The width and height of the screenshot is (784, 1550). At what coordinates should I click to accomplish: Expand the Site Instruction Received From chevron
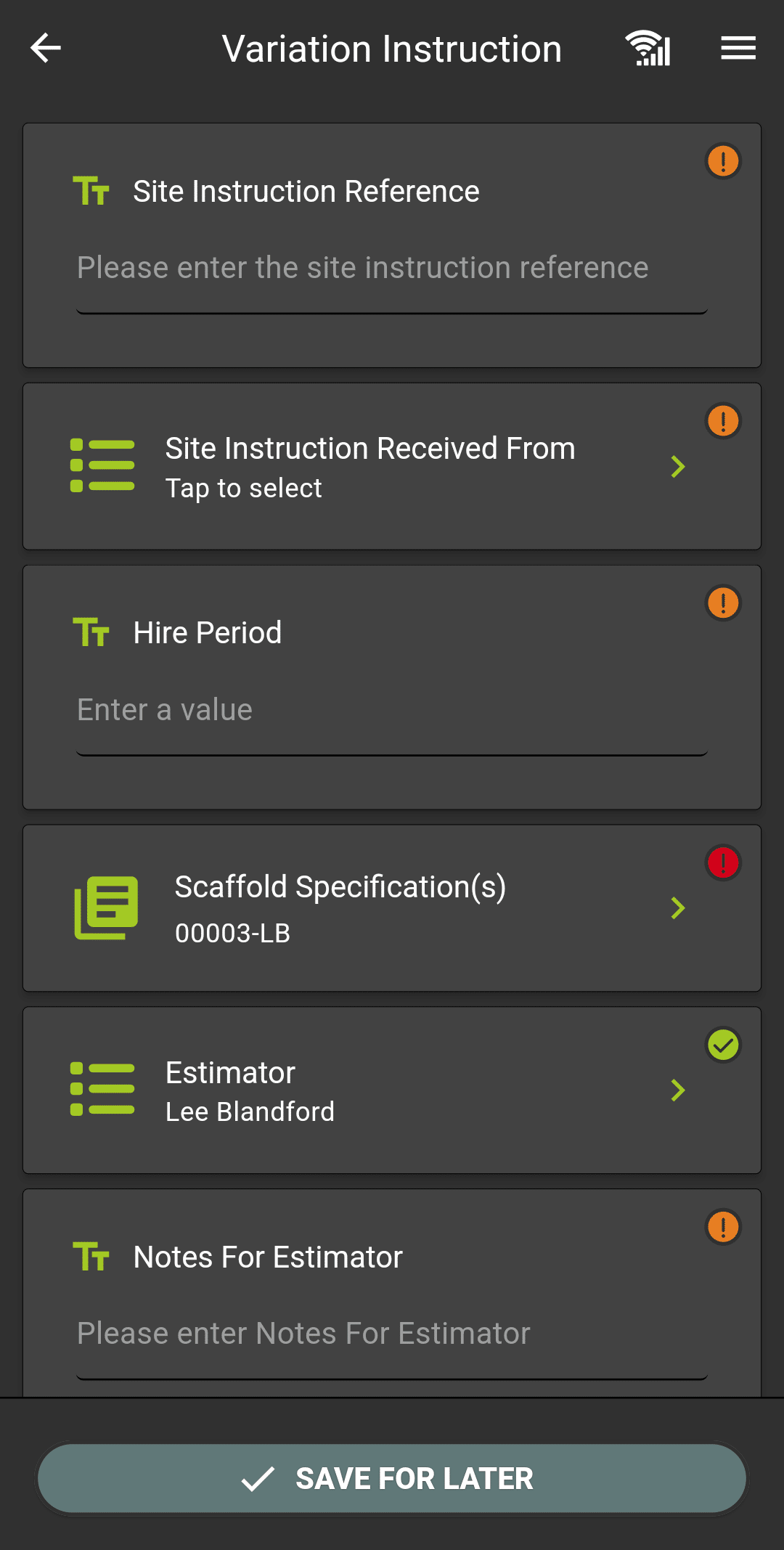[678, 466]
